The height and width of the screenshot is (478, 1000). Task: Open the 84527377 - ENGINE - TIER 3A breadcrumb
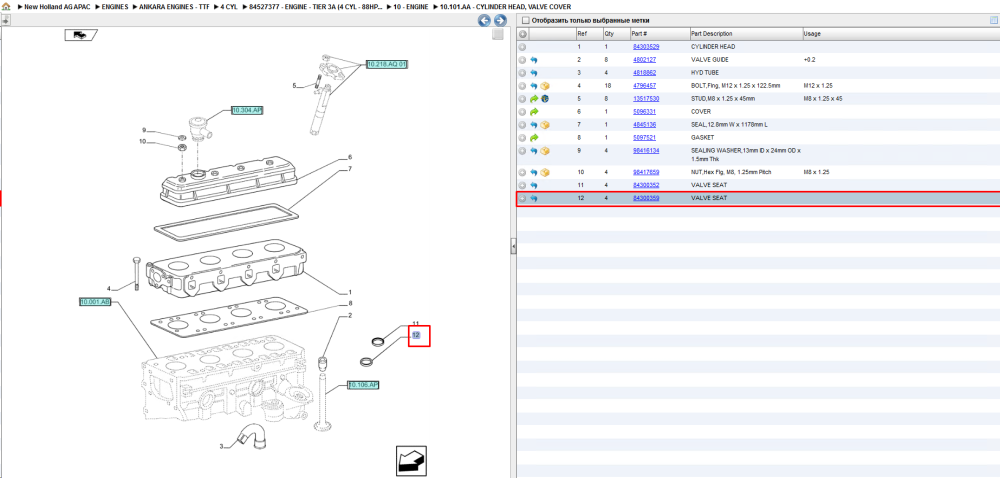coord(315,6)
